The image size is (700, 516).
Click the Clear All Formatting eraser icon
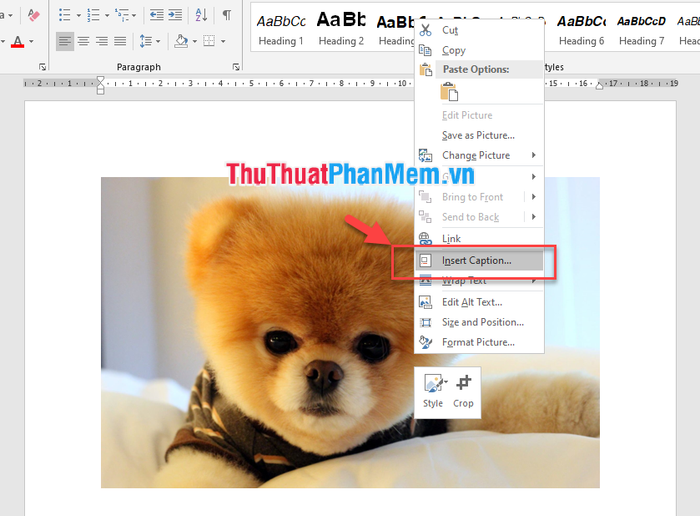tap(34, 15)
